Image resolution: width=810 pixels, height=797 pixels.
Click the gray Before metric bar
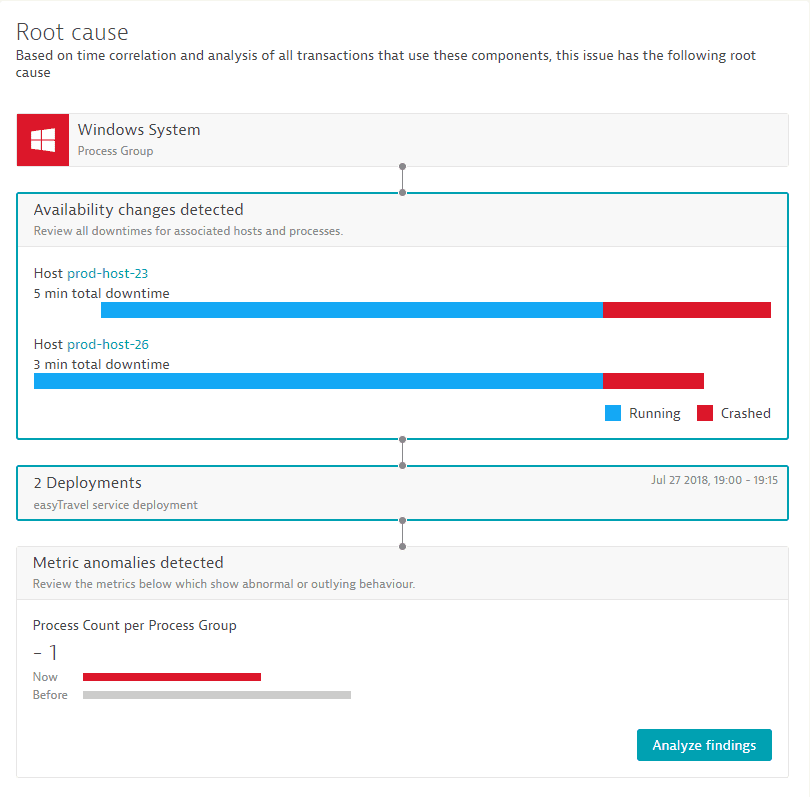tap(217, 695)
